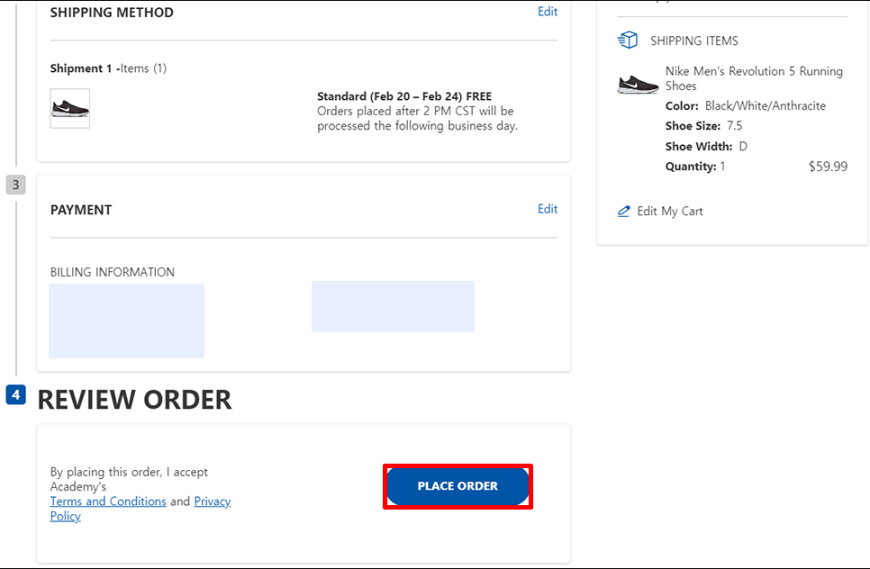
Task: Open the Privacy Policy link
Action: pyautogui.click(x=140, y=509)
